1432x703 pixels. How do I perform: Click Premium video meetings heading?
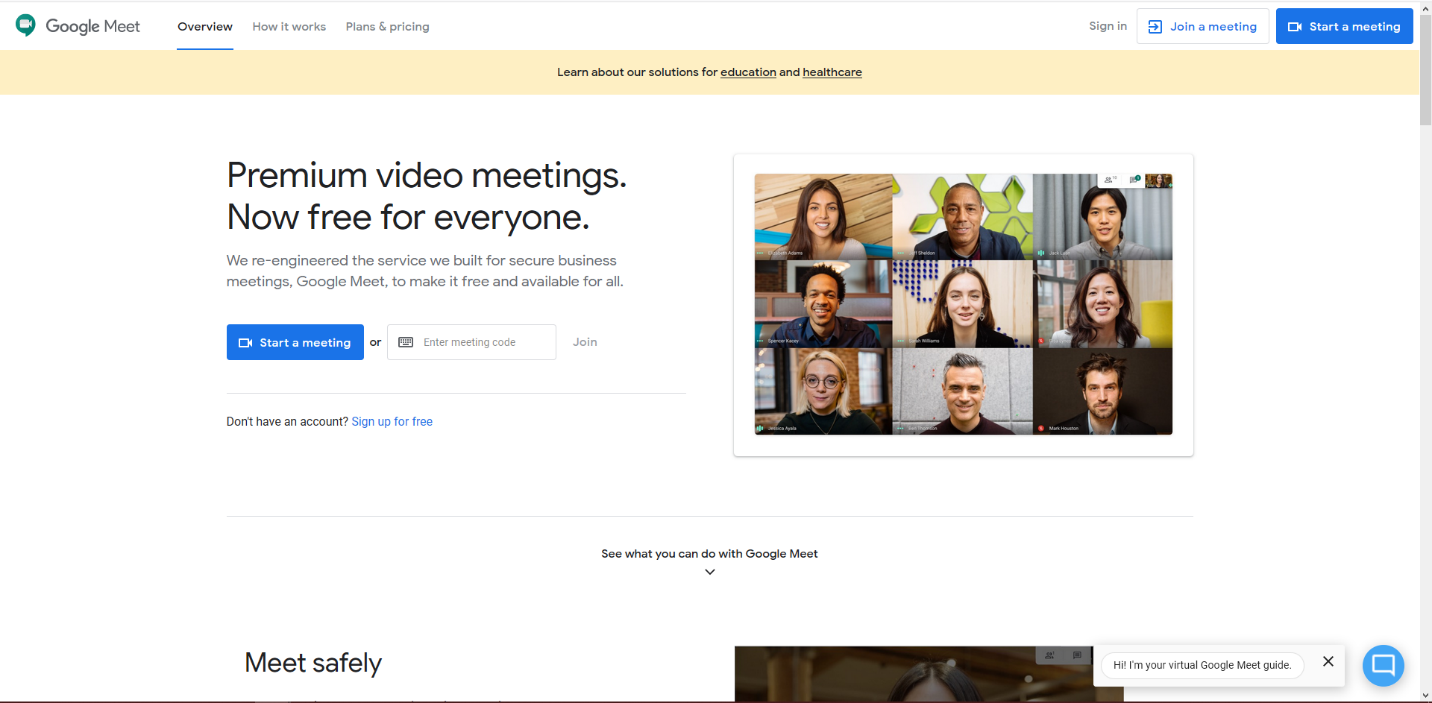pos(427,196)
